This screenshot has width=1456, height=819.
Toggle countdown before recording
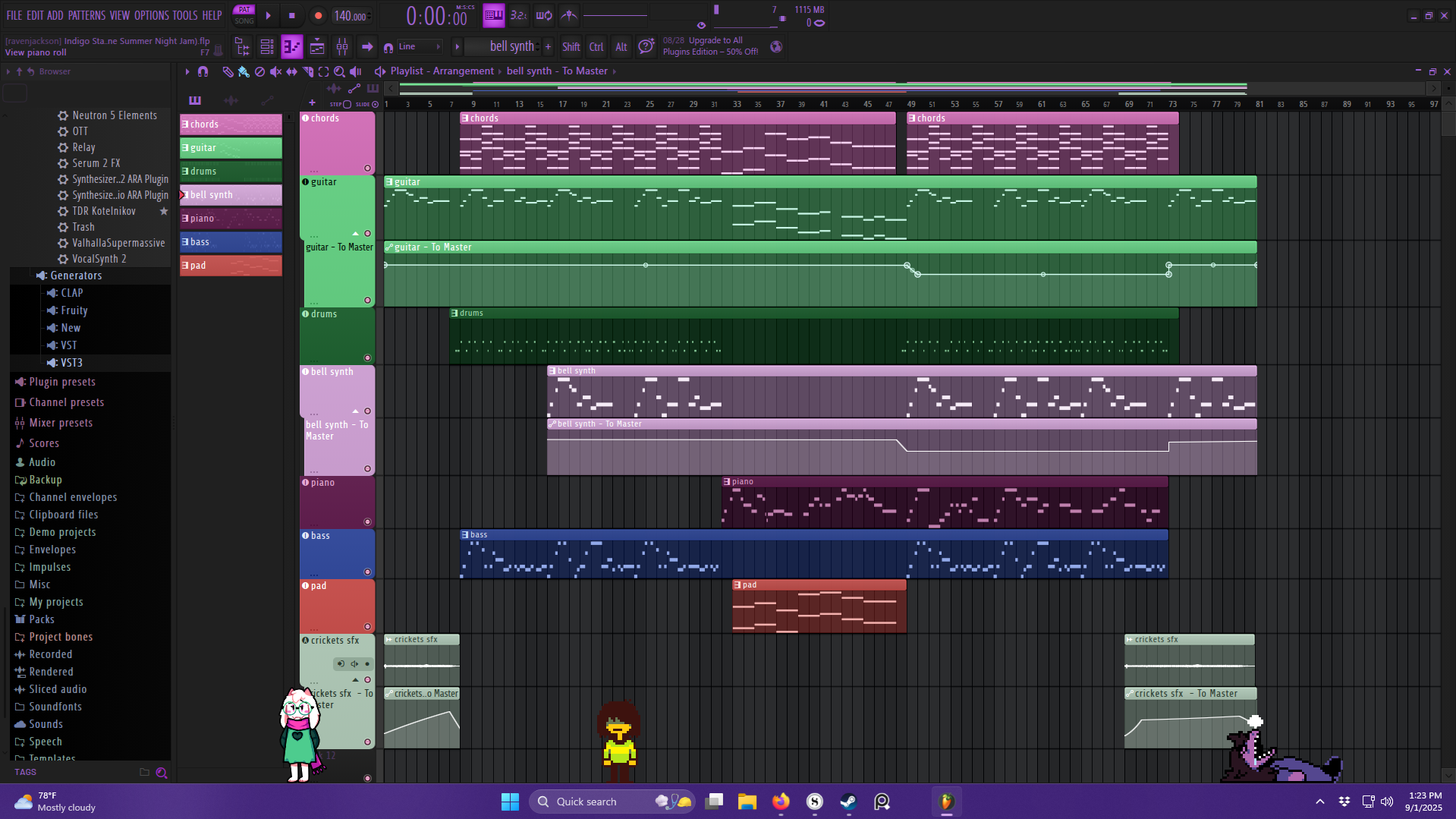pos(519,15)
